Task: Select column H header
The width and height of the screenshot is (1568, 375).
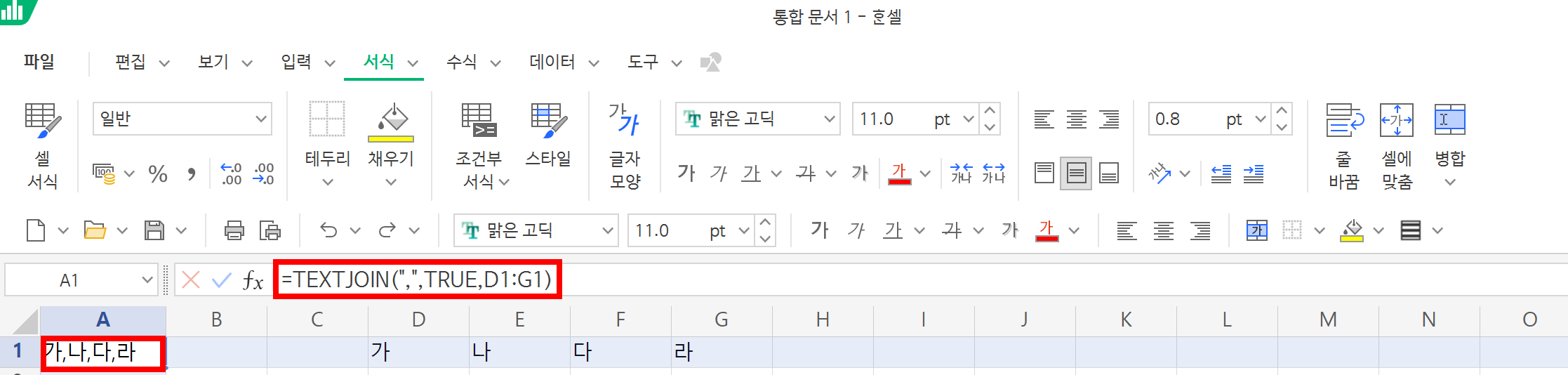Action: (823, 320)
